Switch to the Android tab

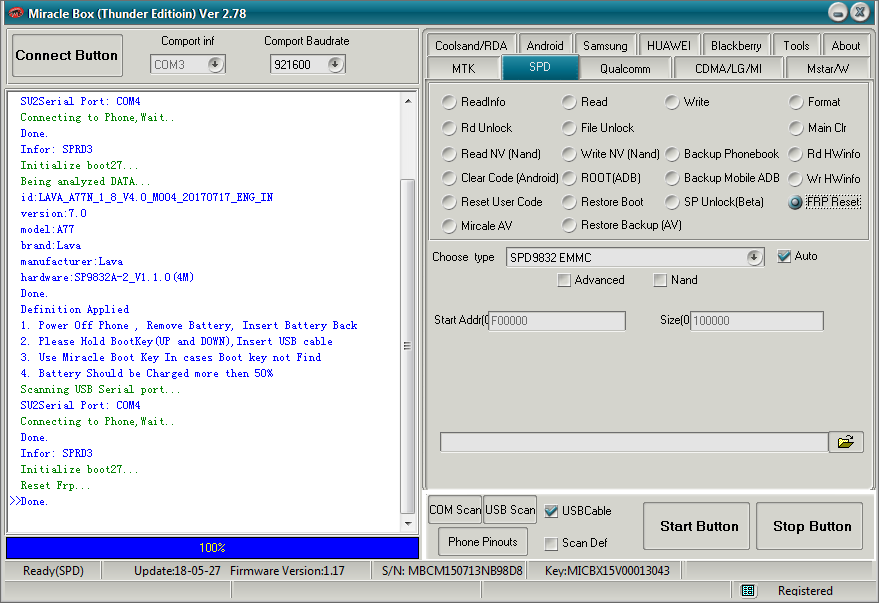coord(545,45)
